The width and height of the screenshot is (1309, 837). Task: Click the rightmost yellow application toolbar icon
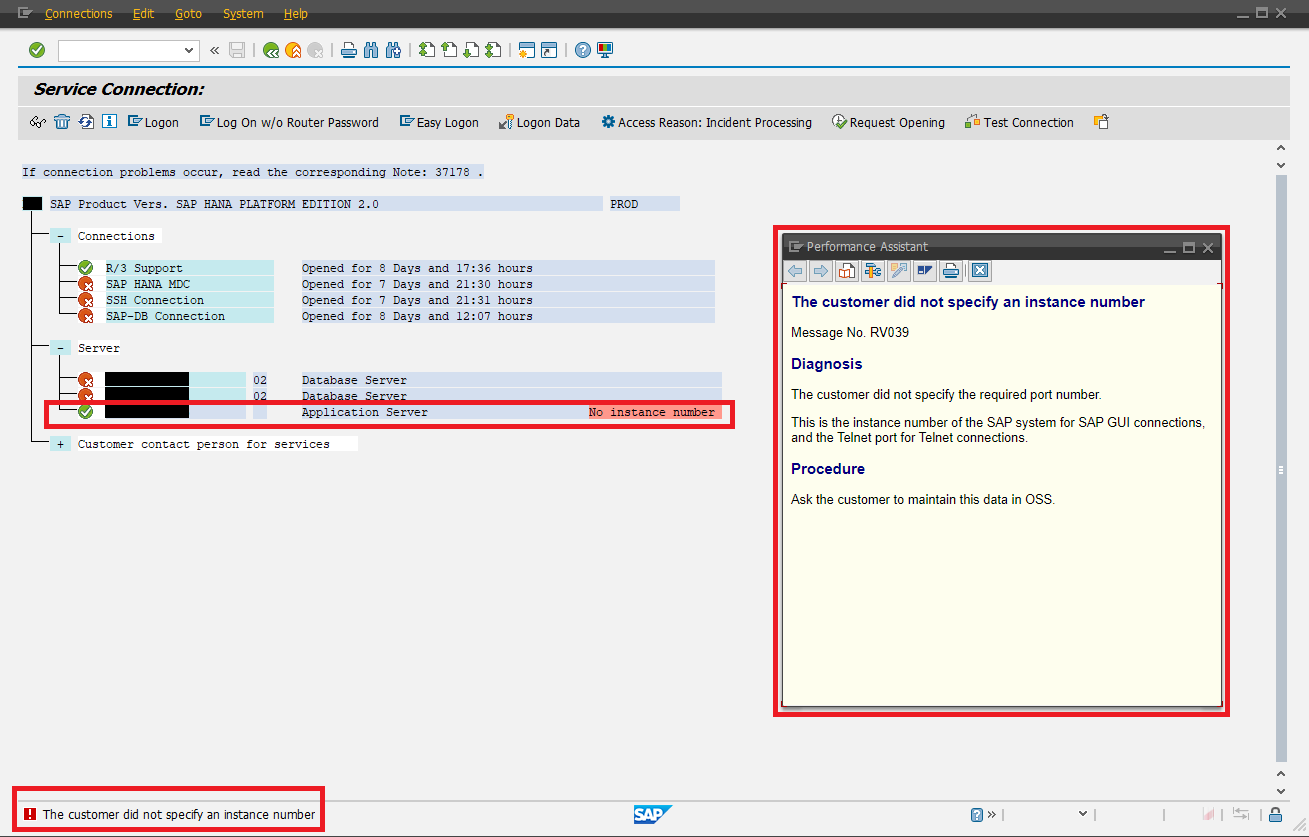point(1101,122)
